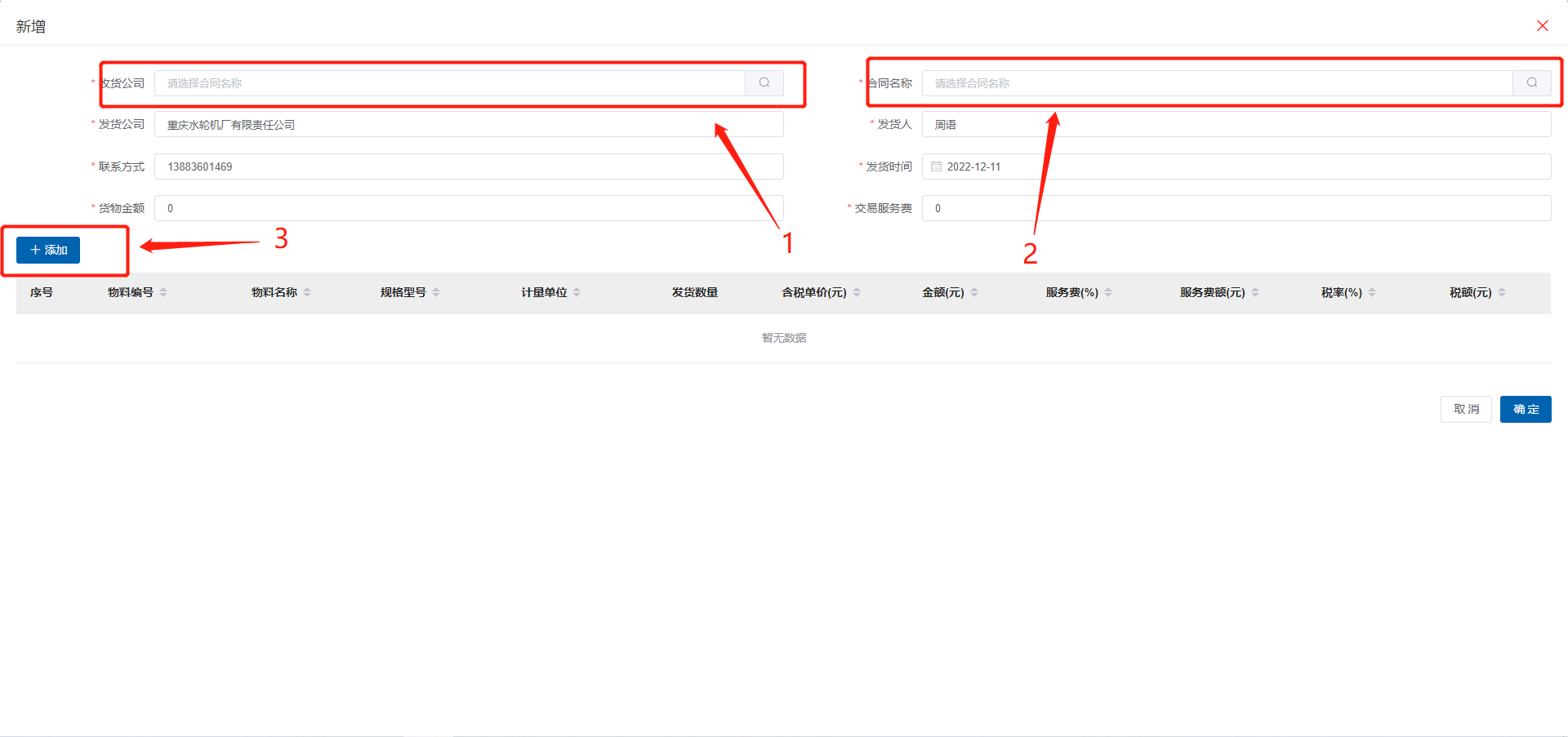
Task: Select the 货物金额 amount field
Action: [469, 208]
